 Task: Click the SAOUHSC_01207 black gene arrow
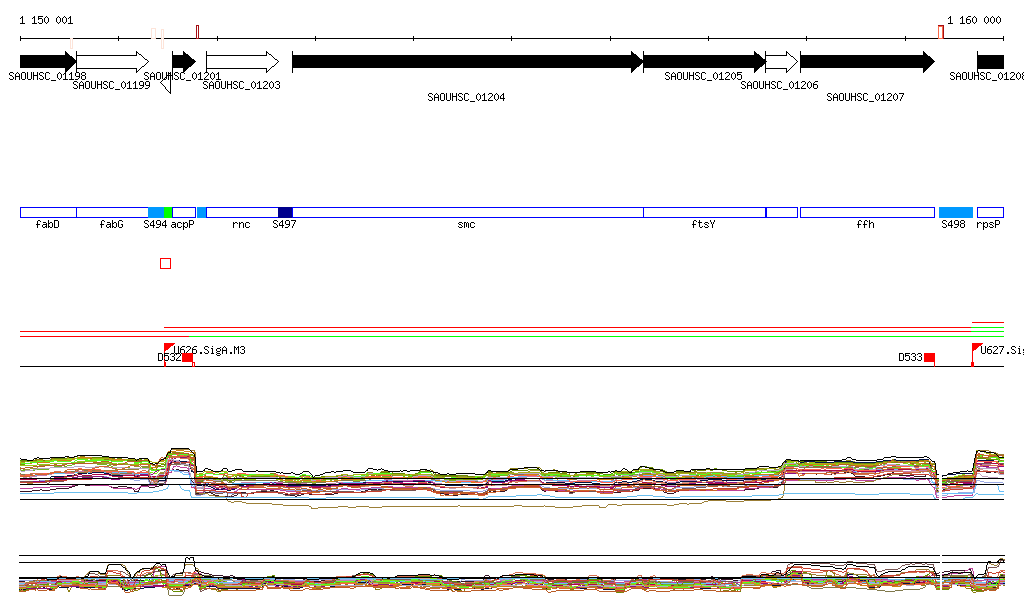[866, 62]
